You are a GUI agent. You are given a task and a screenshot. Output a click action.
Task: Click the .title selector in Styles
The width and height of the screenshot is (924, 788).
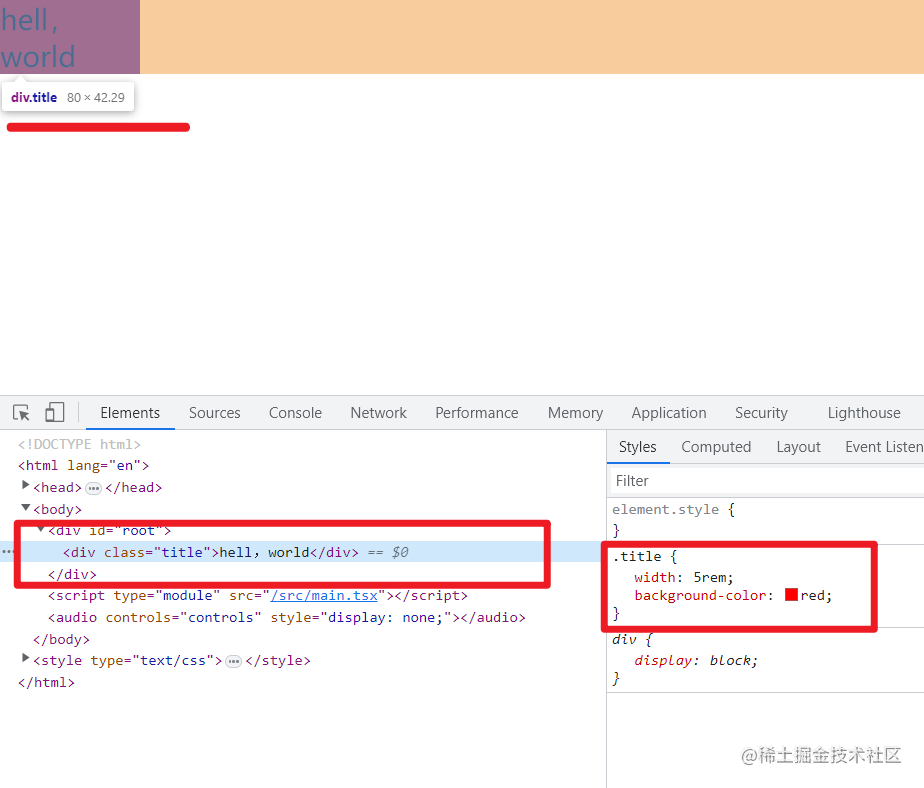[637, 556]
